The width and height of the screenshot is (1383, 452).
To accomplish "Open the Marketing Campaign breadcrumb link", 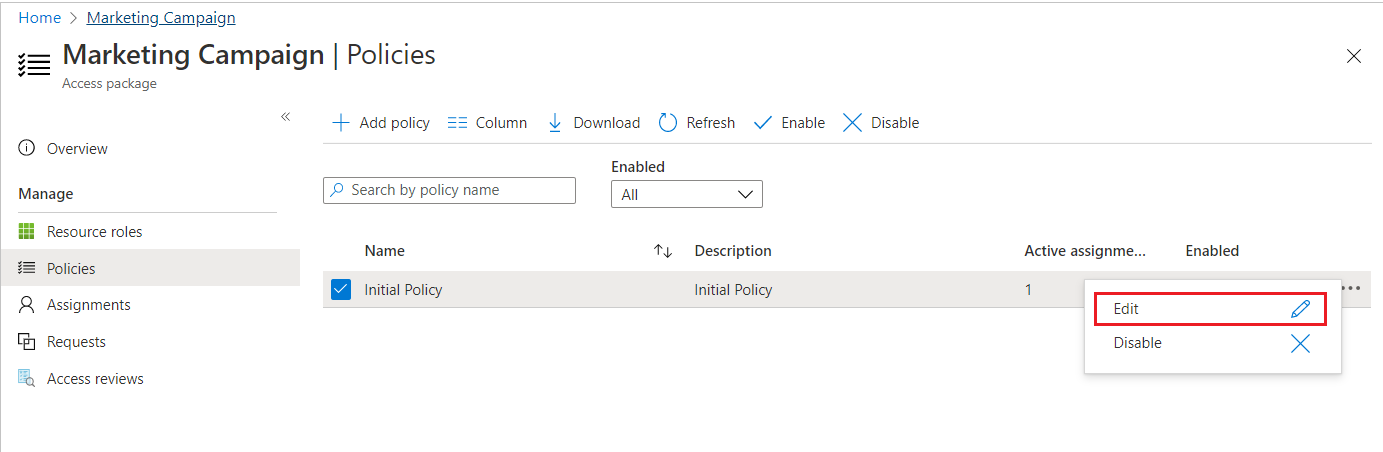I will pyautogui.click(x=161, y=18).
